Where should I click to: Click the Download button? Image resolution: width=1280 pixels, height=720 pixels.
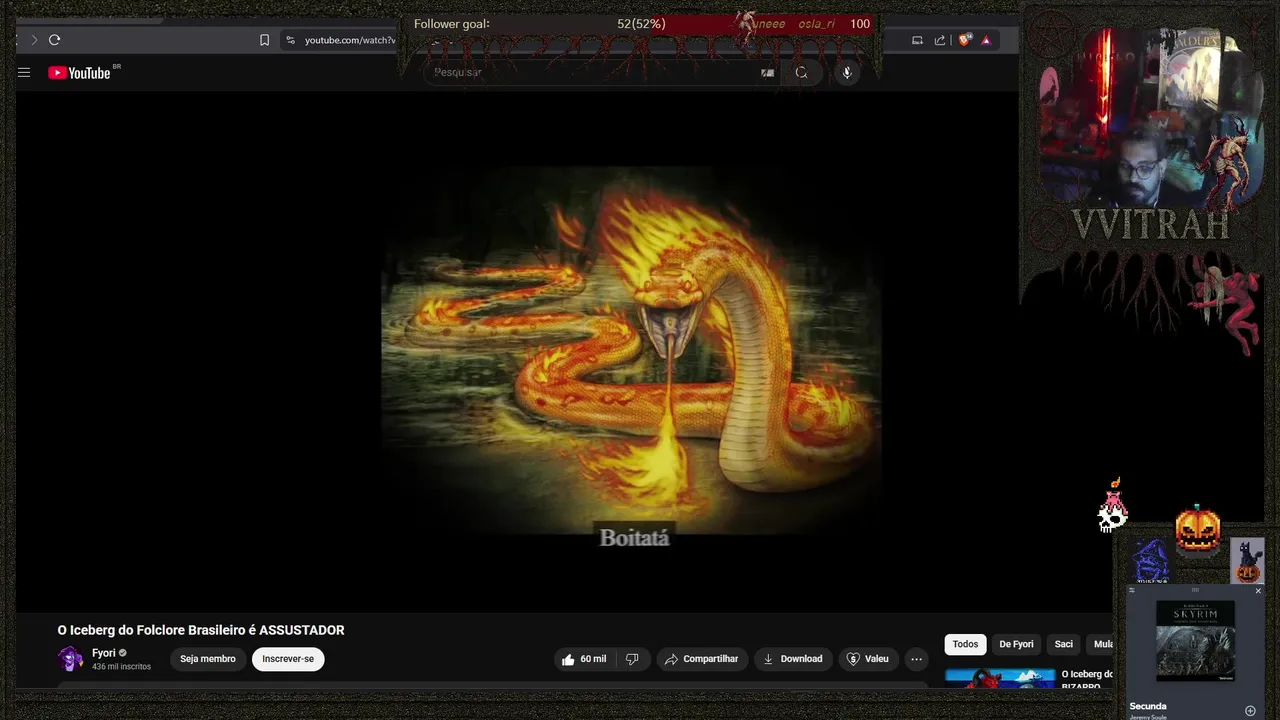[792, 659]
